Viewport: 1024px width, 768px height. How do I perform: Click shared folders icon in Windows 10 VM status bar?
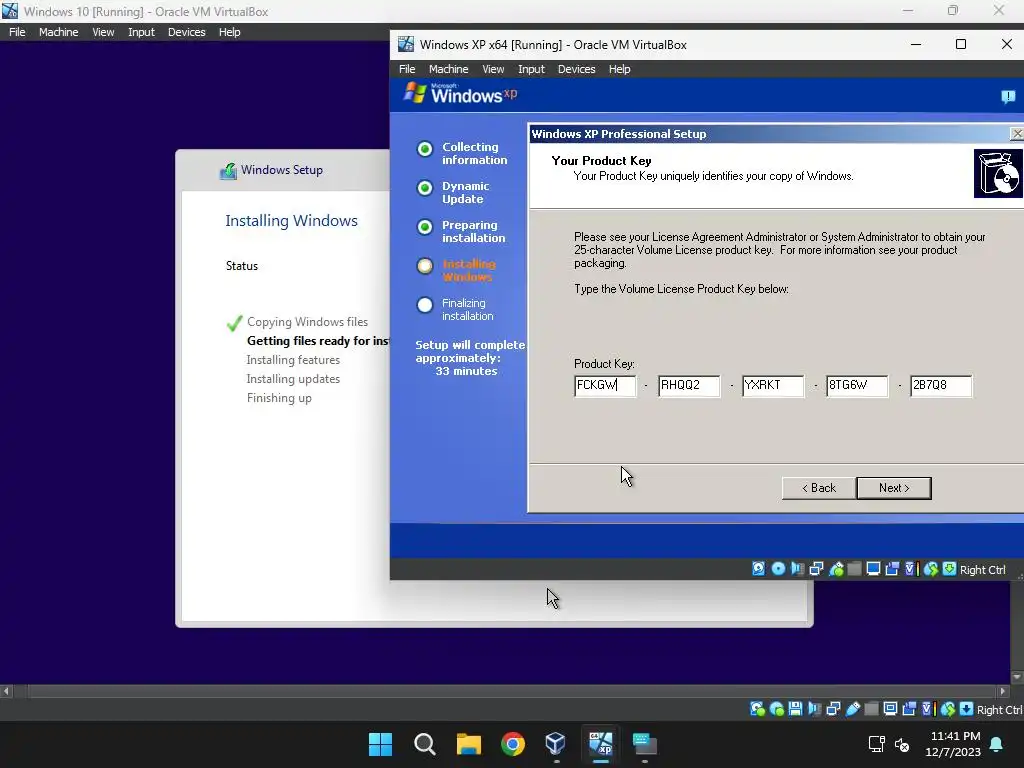click(x=871, y=709)
